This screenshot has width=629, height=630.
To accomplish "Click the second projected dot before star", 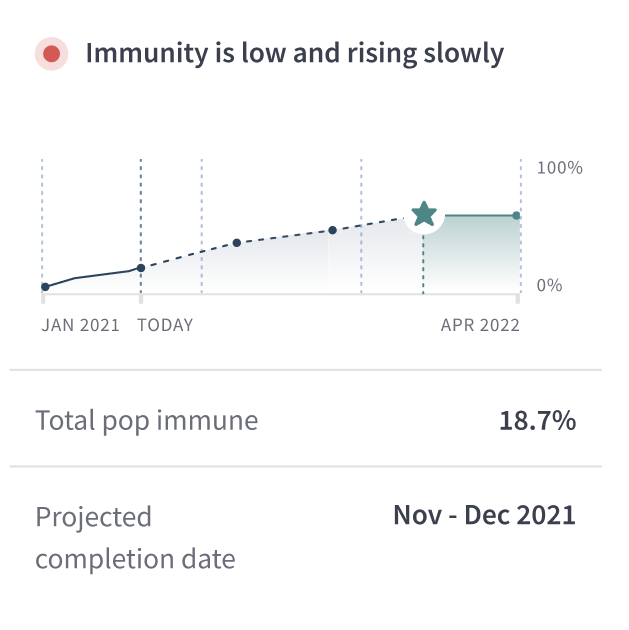I will click(333, 230).
